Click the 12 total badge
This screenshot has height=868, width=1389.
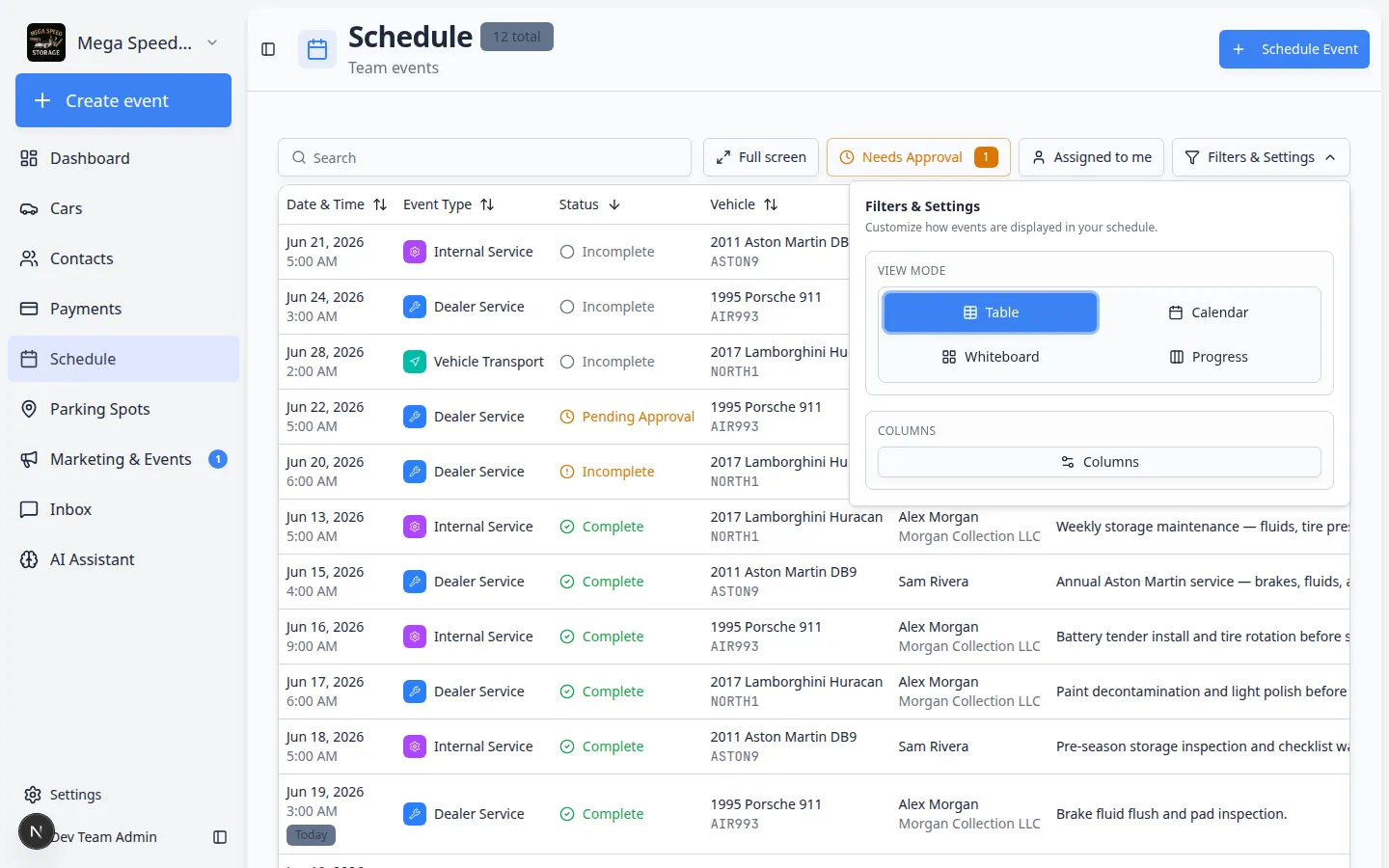tap(517, 37)
